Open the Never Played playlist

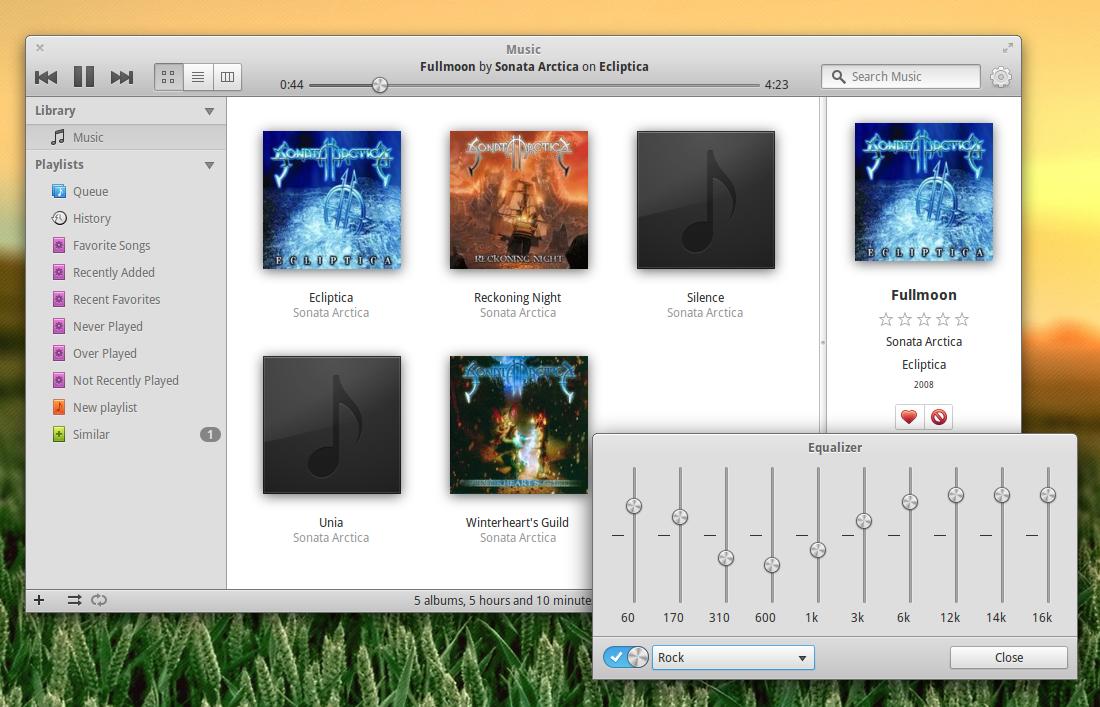click(126, 326)
